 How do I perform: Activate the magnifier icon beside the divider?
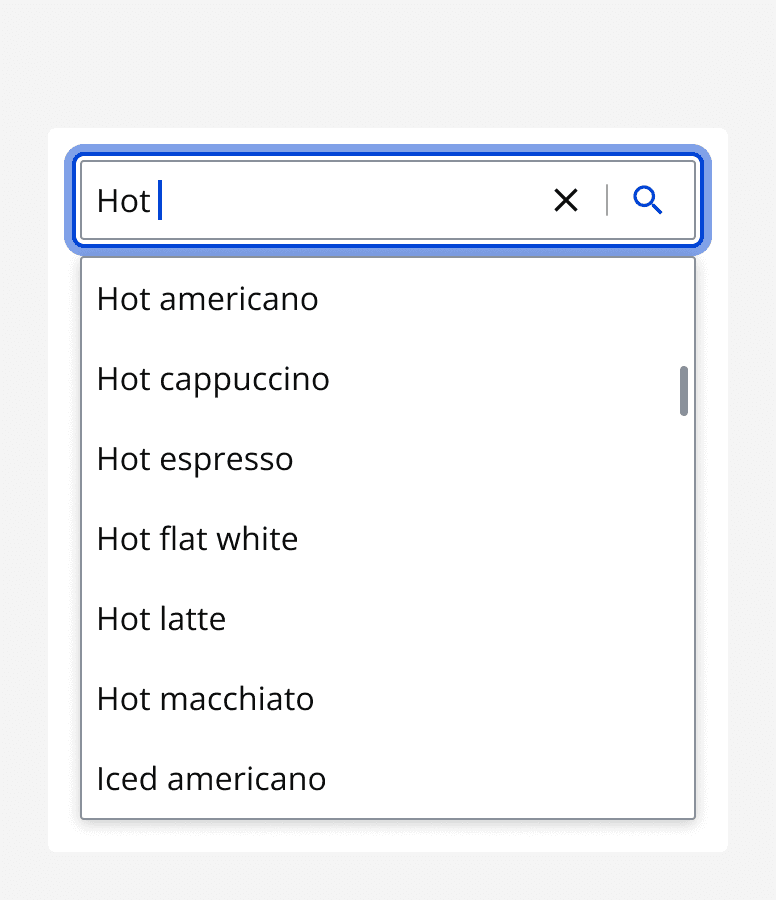pyautogui.click(x=648, y=200)
